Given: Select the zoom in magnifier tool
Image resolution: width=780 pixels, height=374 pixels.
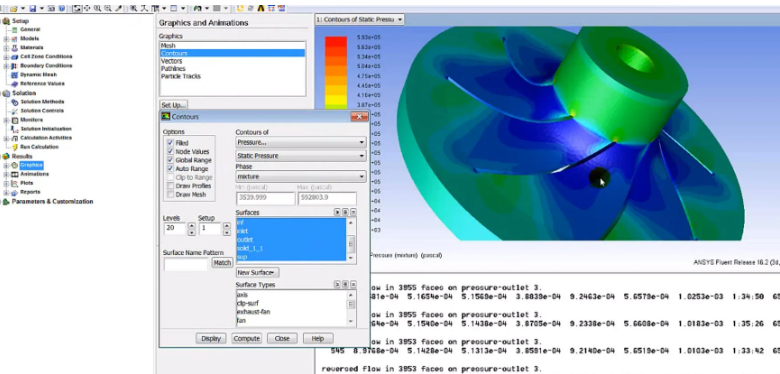Looking at the screenshot, I should 98,8.
